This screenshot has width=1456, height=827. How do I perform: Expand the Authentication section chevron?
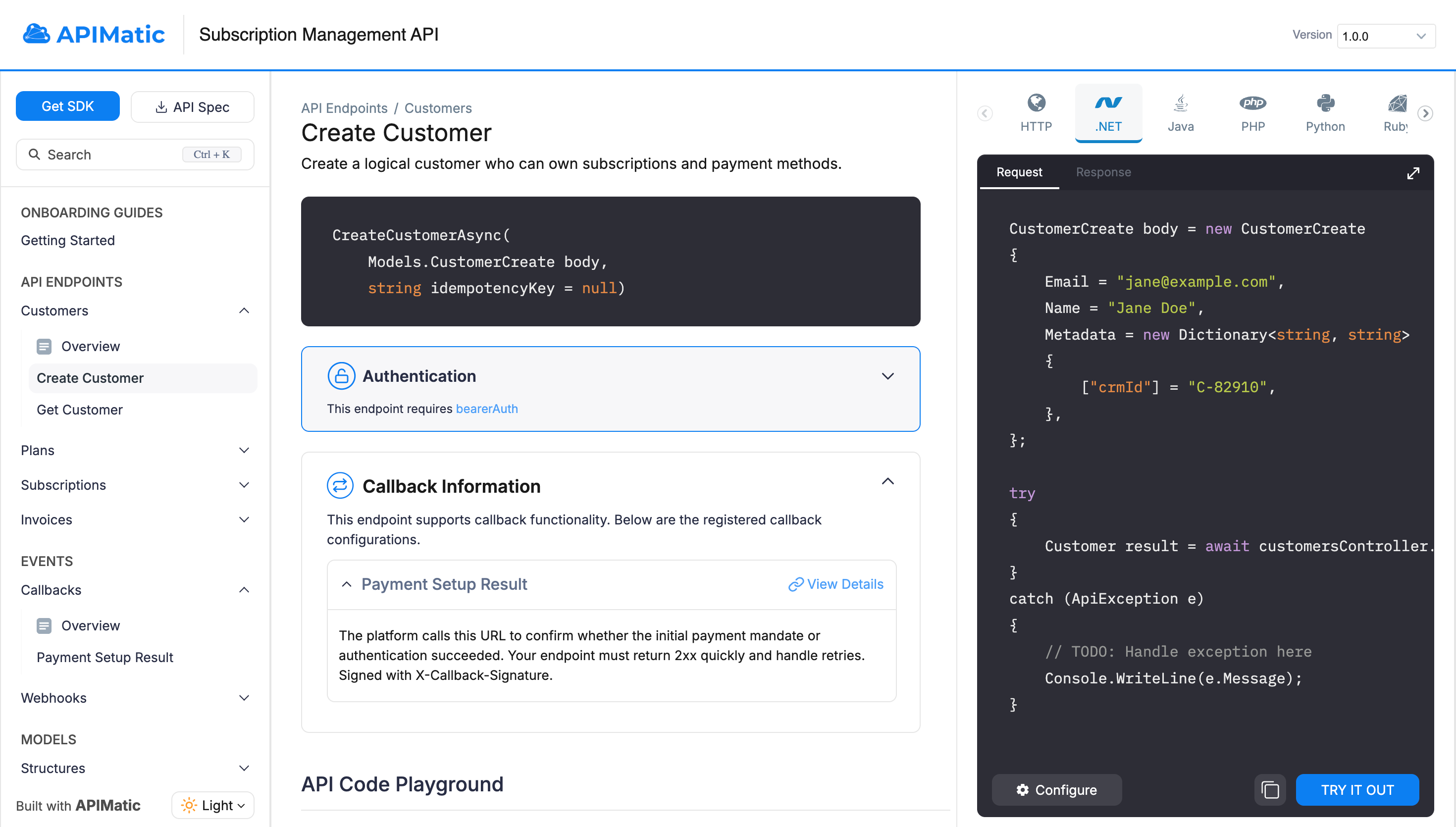(x=887, y=376)
